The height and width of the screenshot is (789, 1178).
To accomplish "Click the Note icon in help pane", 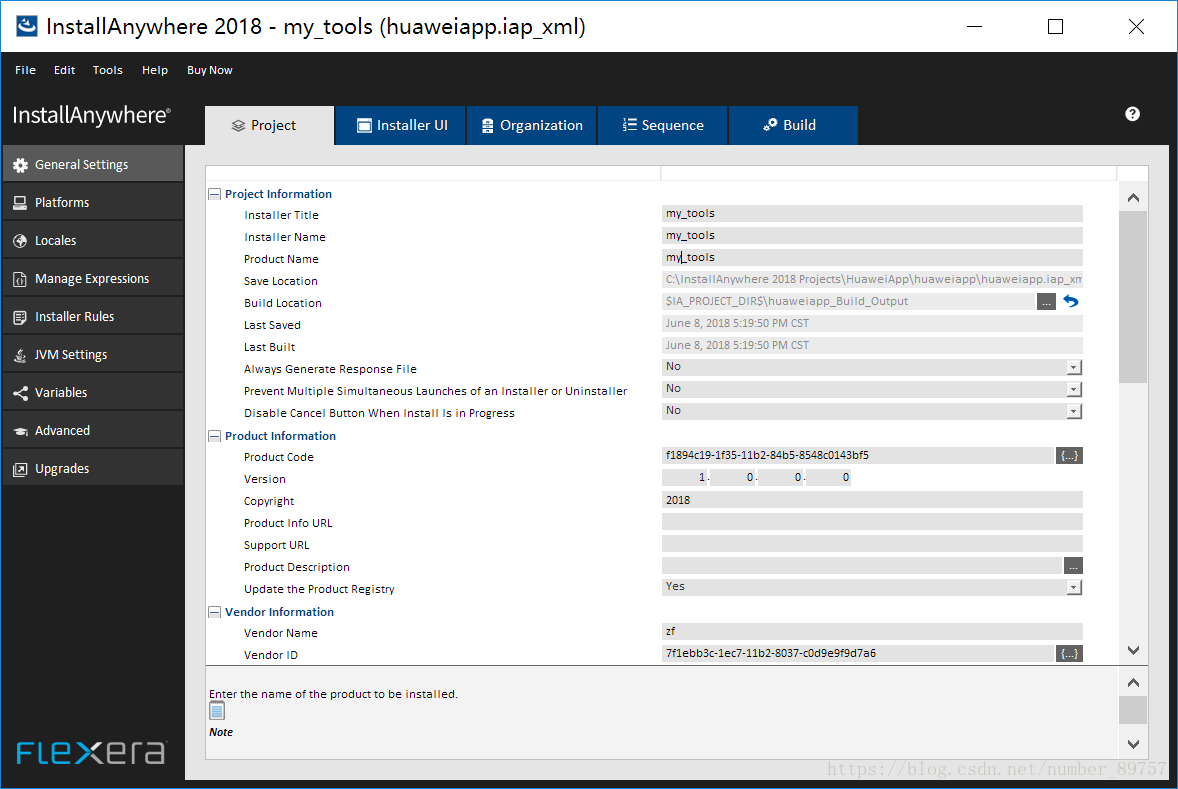I will (x=217, y=711).
